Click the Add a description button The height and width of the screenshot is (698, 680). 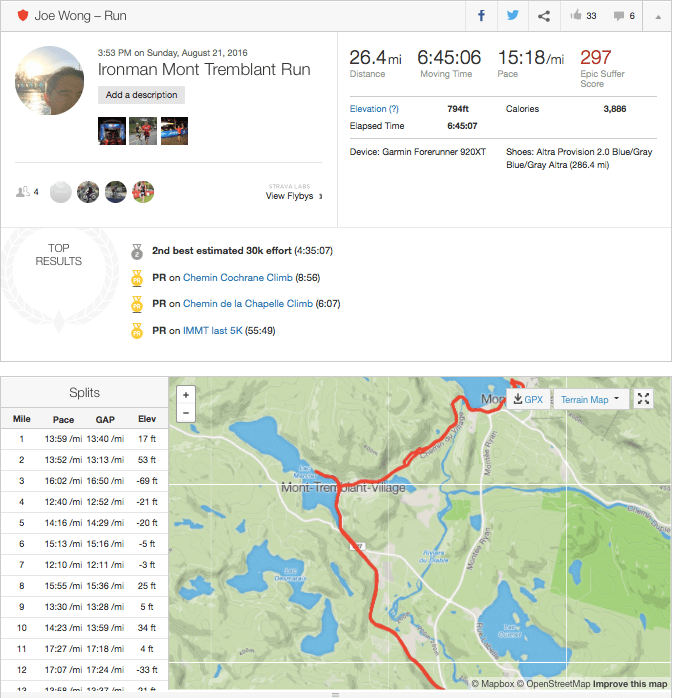pos(141,95)
